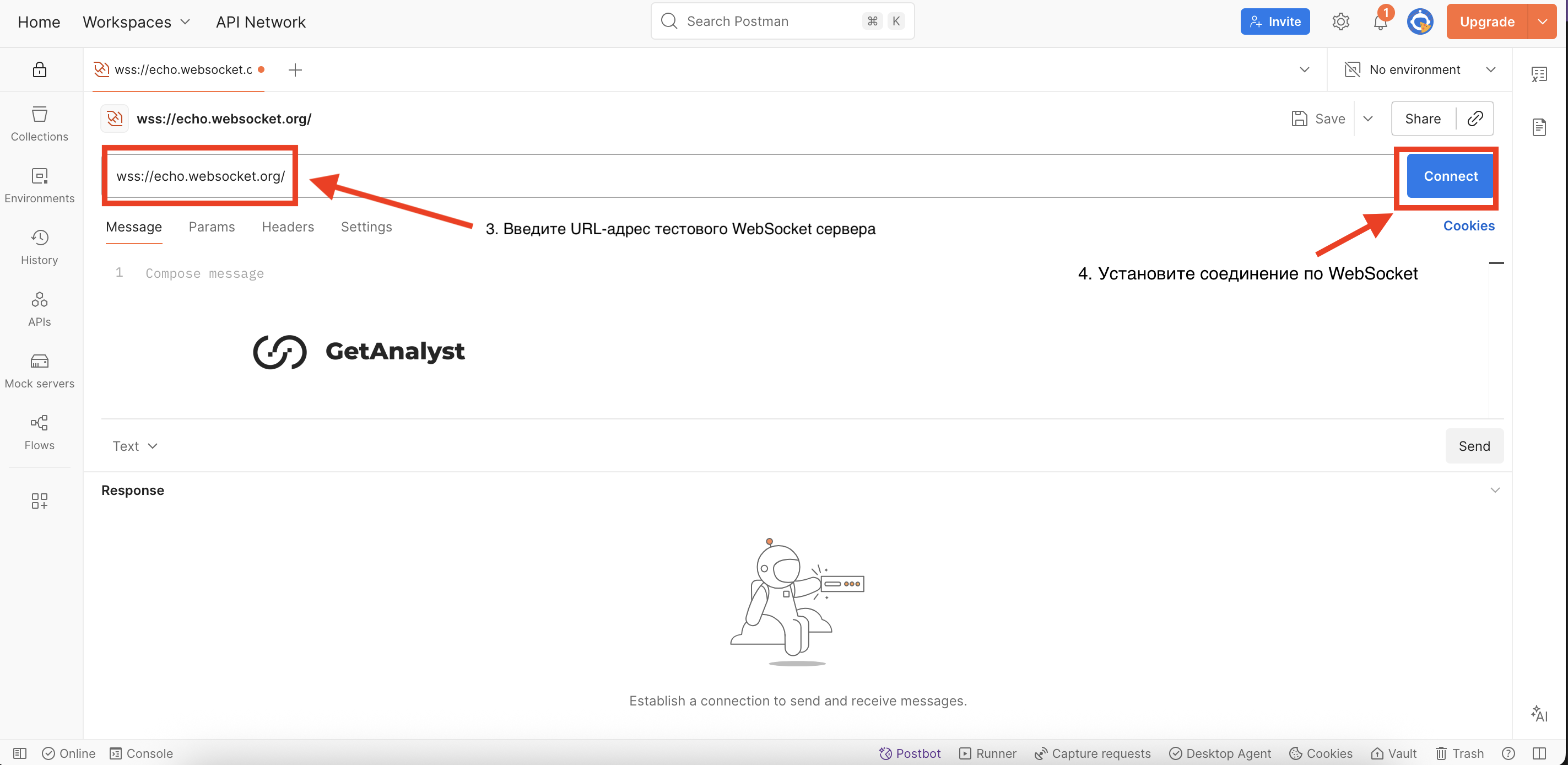The width and height of the screenshot is (1568, 765).
Task: Open Postbot from the status bar
Action: pyautogui.click(x=910, y=753)
